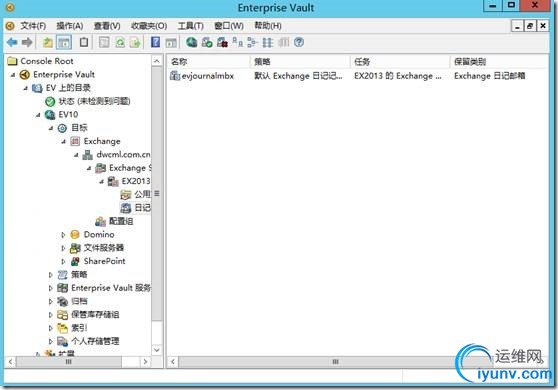Click the Up one level folder icon

pyautogui.click(x=48, y=43)
